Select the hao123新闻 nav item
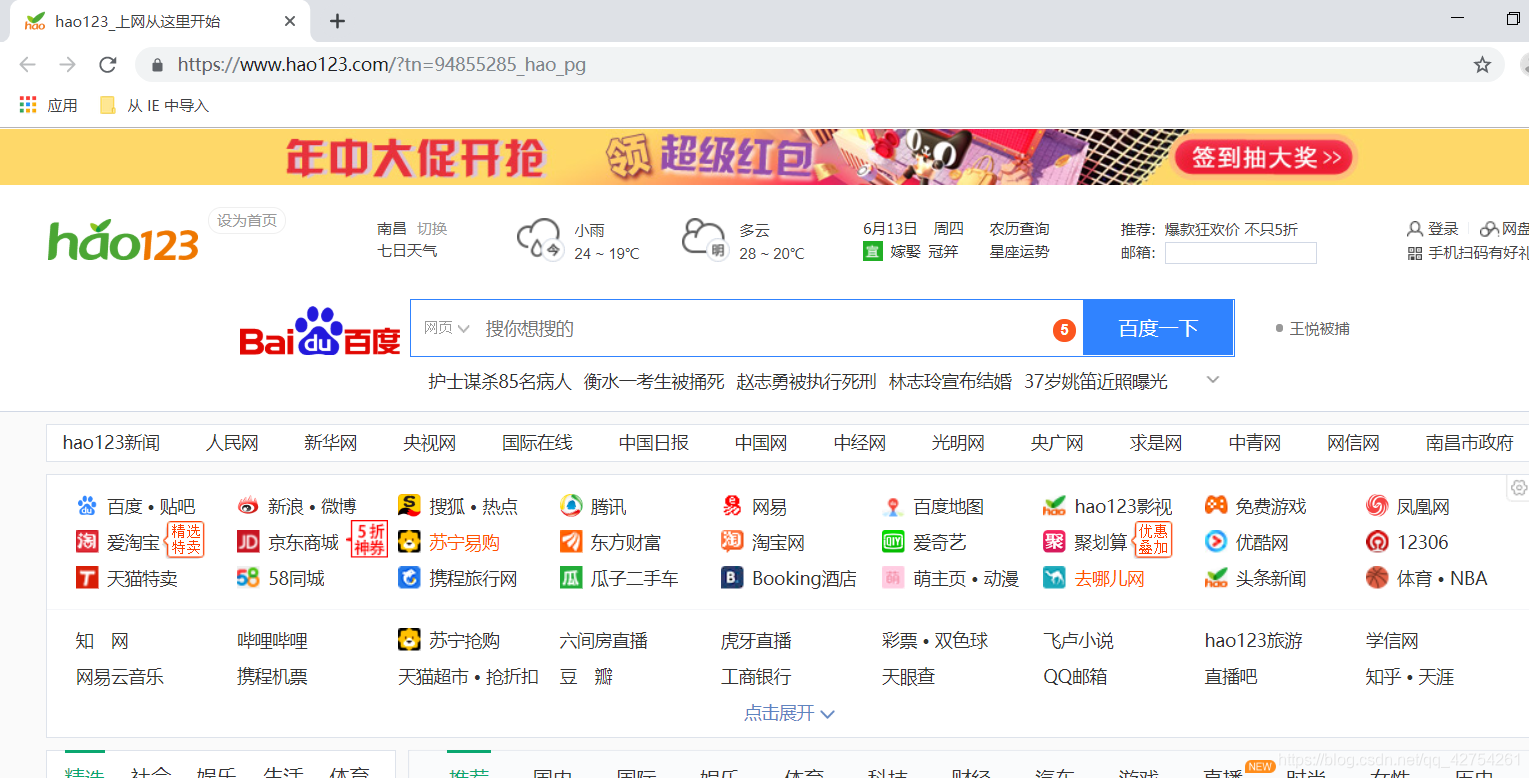1529x778 pixels. 111,443
